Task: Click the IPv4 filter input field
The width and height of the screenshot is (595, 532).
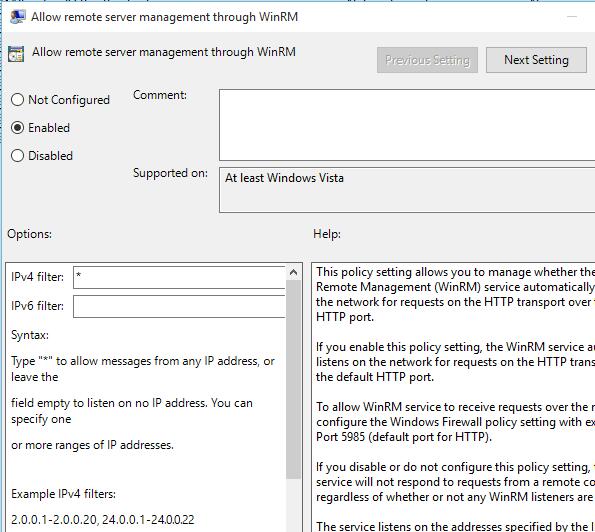Action: tap(179, 277)
